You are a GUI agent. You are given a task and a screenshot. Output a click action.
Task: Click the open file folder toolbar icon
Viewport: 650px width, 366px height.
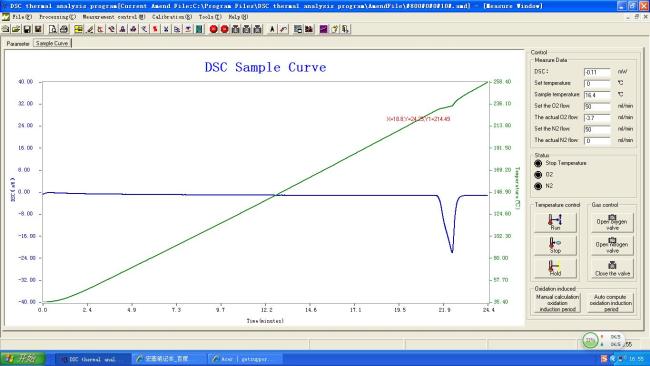point(16,29)
